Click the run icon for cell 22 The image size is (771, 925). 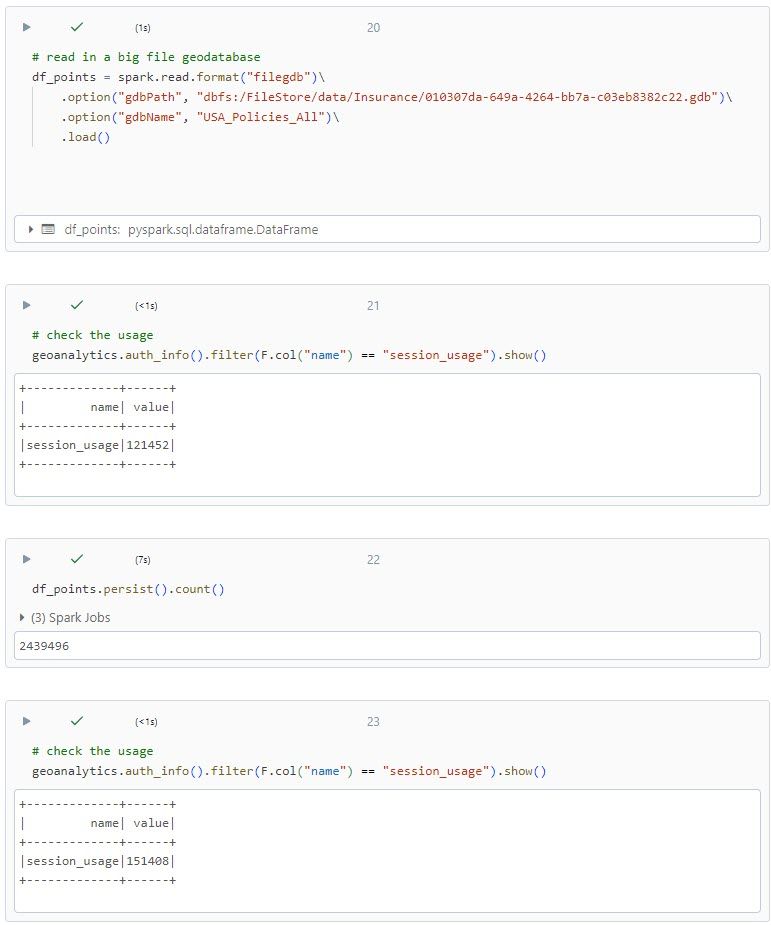[x=27, y=559]
